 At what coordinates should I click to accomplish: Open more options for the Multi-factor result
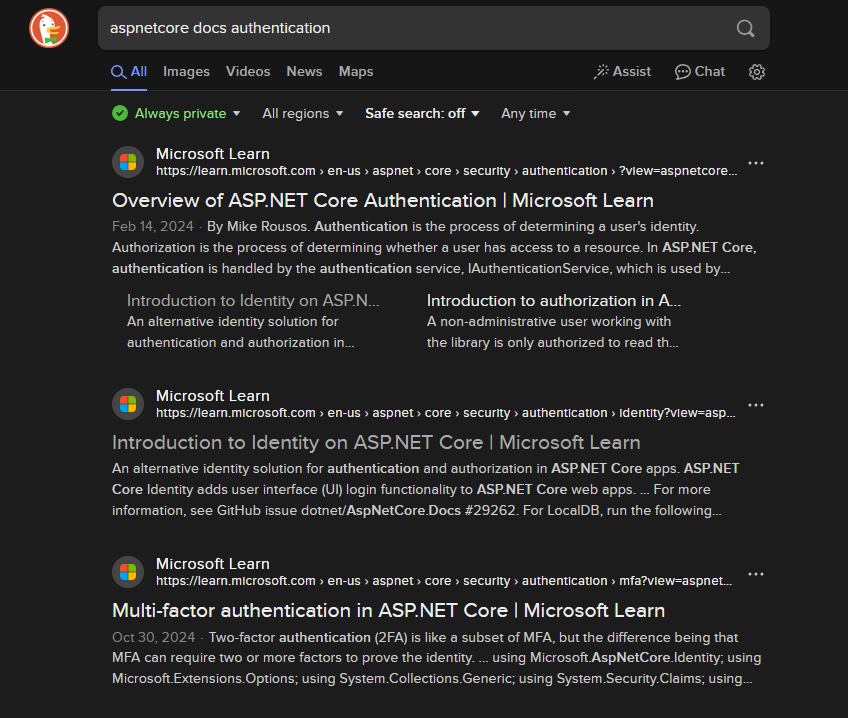pos(756,573)
